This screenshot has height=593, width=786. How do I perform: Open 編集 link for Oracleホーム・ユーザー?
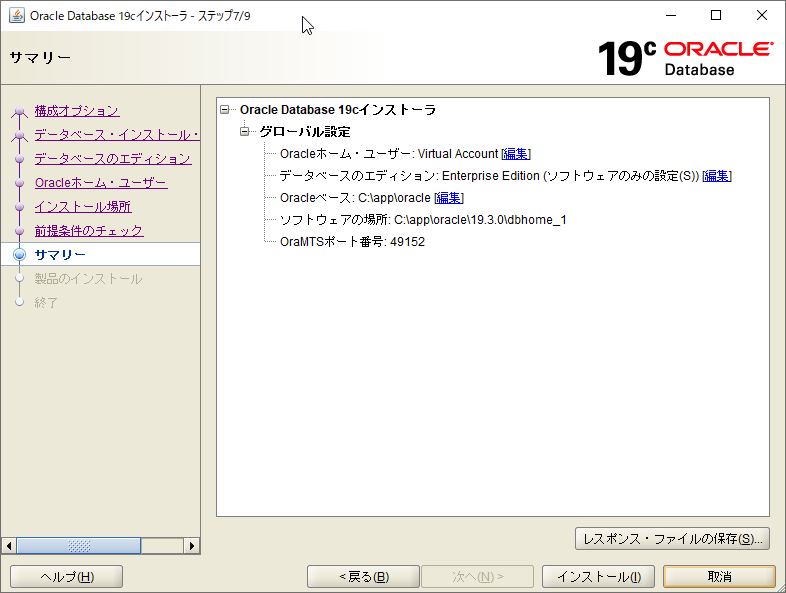516,154
